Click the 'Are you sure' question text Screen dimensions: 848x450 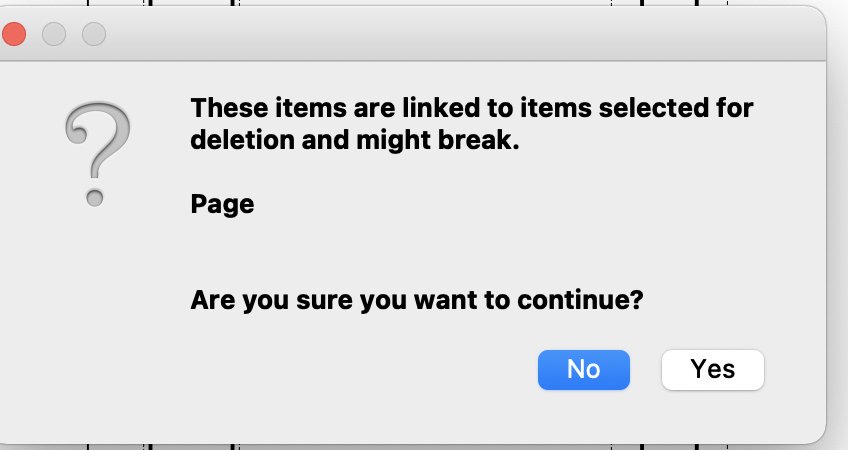tap(416, 299)
